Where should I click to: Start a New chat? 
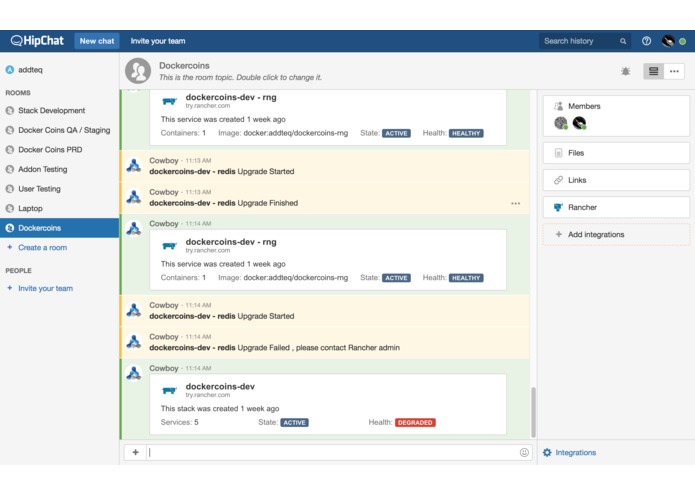(x=97, y=41)
